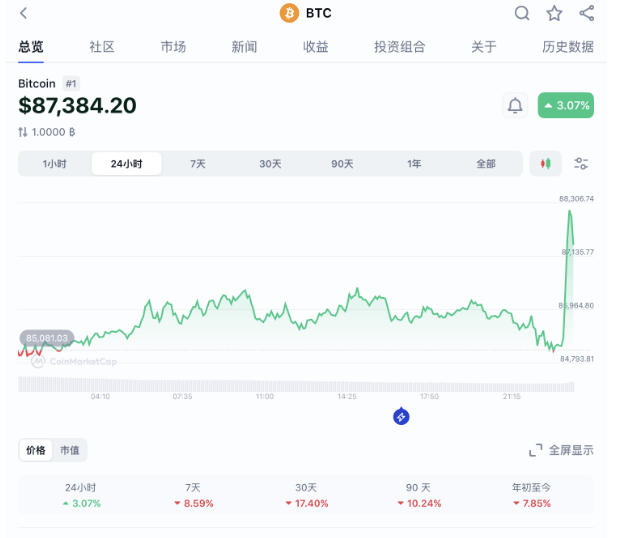625x538 pixels.
Task: Set a price alert with bell icon
Action: click(515, 105)
